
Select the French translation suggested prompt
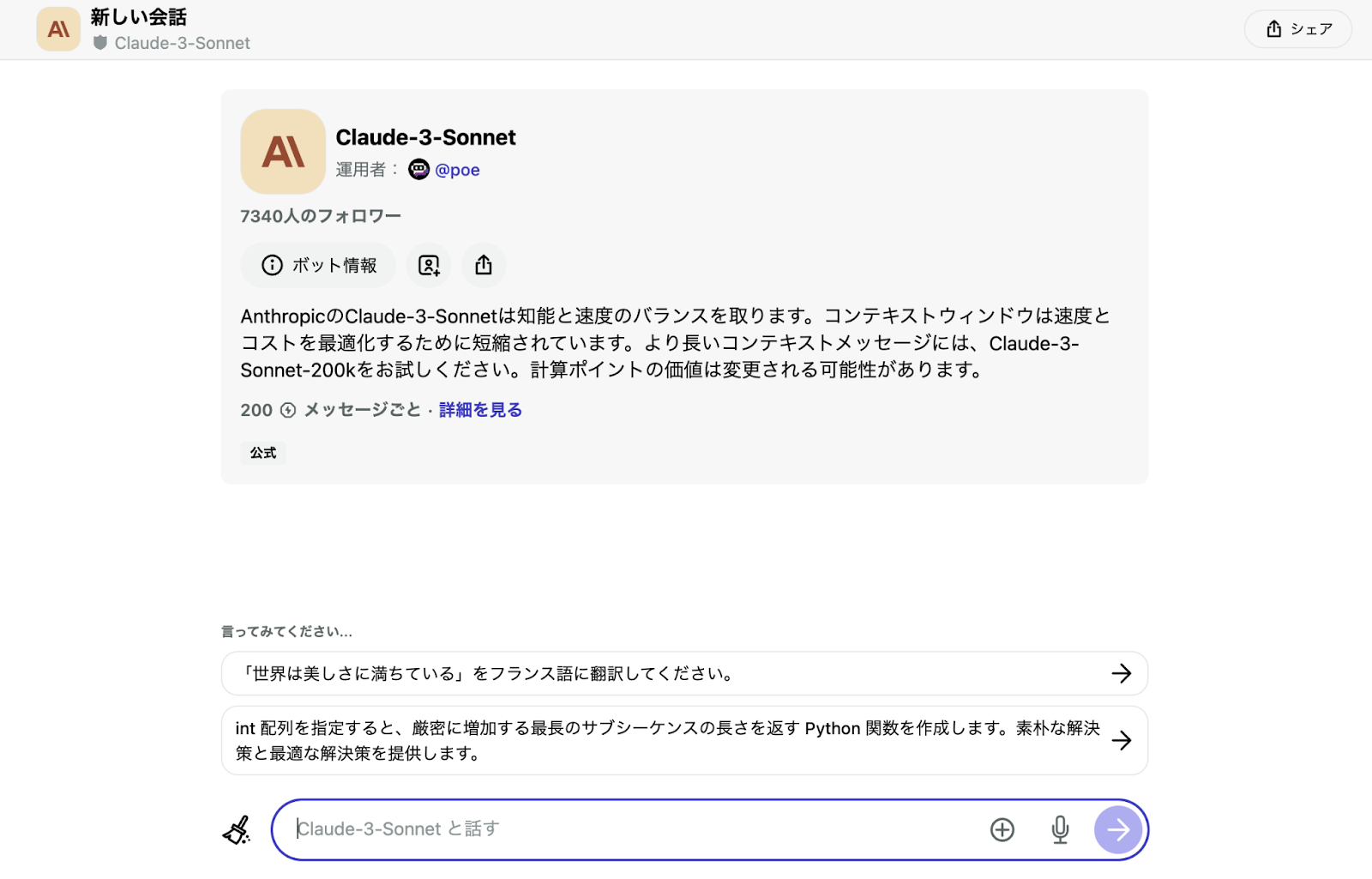click(684, 673)
